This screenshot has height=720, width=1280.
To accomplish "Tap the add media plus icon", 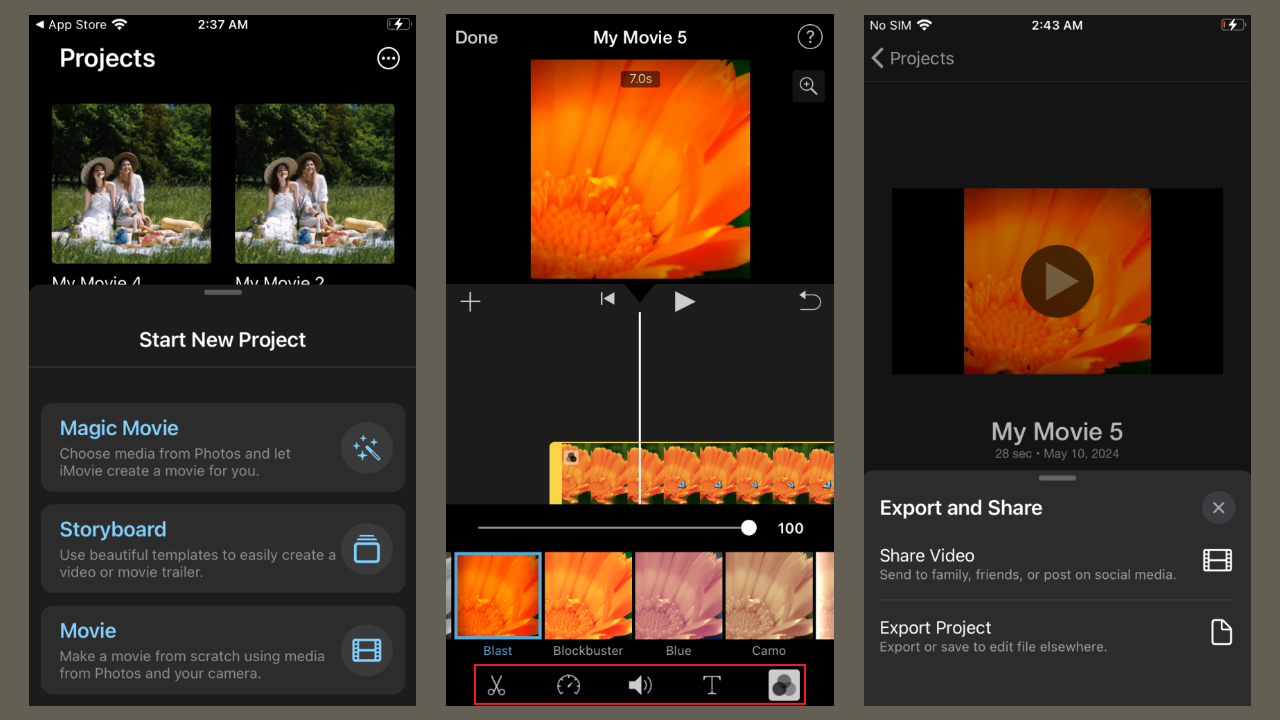I will click(x=470, y=301).
